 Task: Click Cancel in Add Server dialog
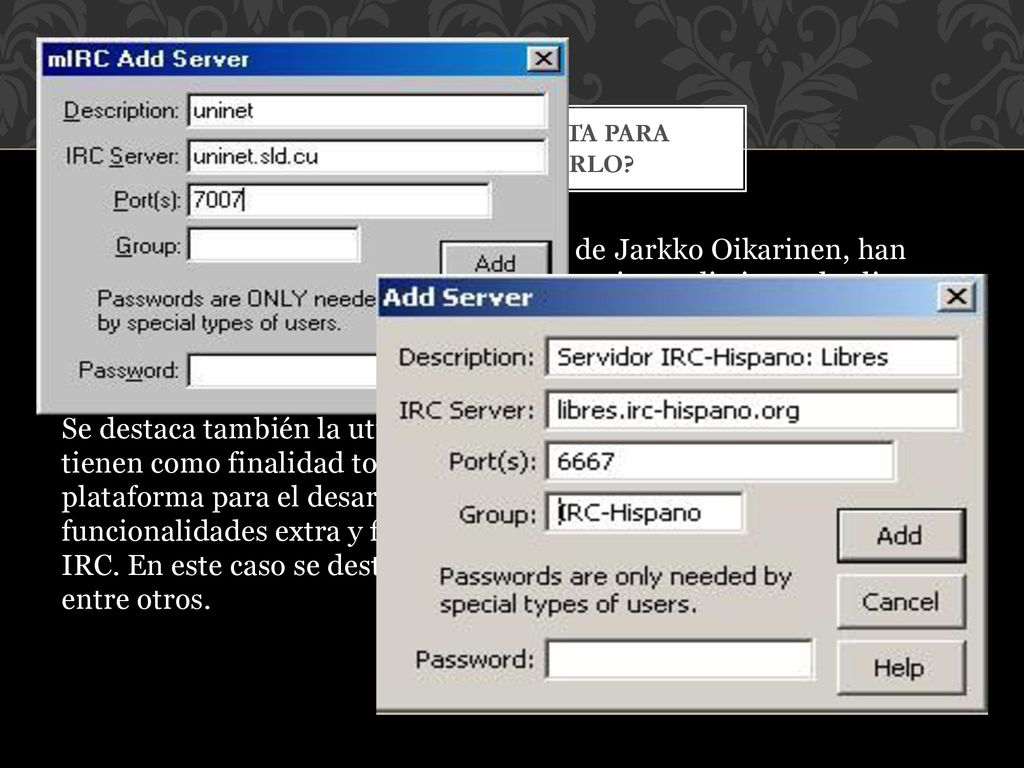pyautogui.click(x=901, y=601)
